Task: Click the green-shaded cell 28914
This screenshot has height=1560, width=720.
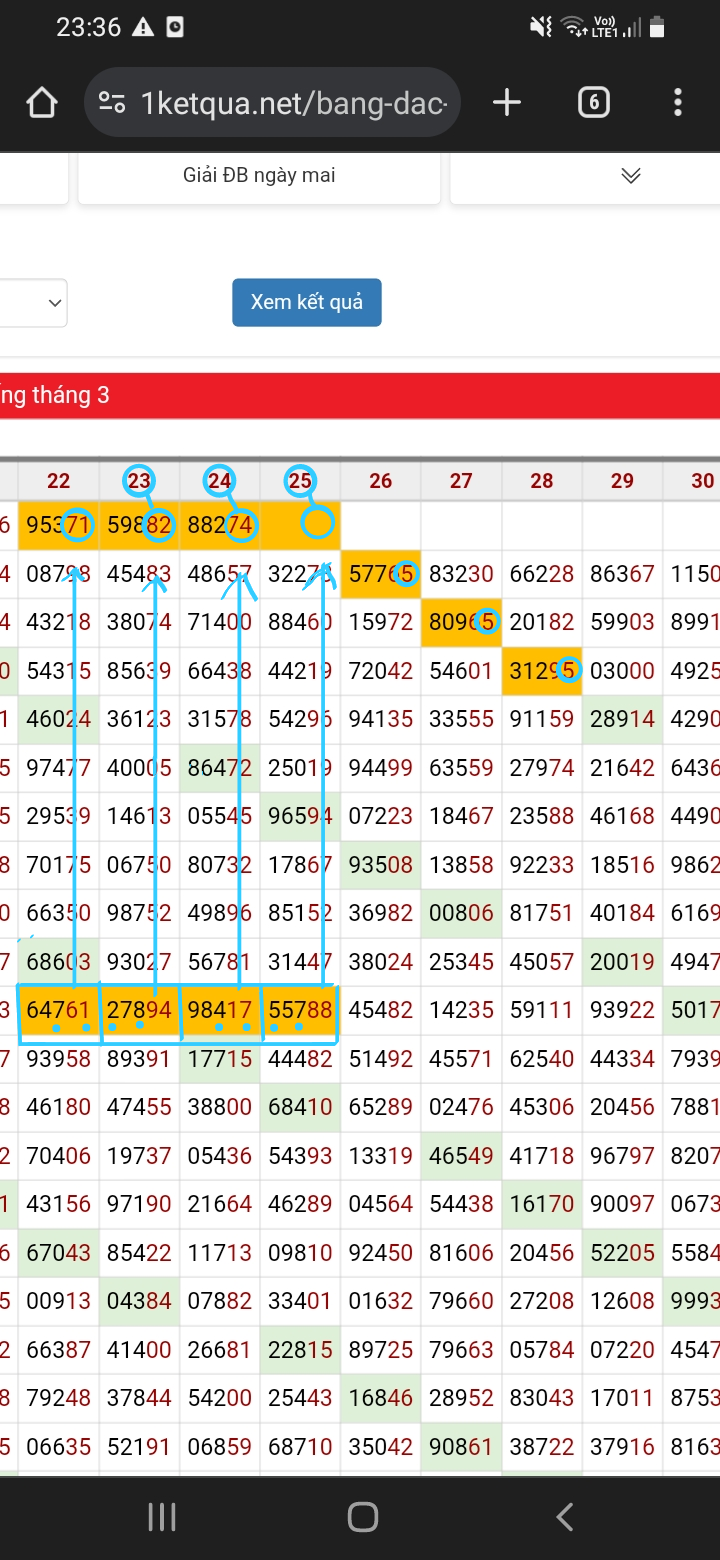Action: pyautogui.click(x=622, y=718)
